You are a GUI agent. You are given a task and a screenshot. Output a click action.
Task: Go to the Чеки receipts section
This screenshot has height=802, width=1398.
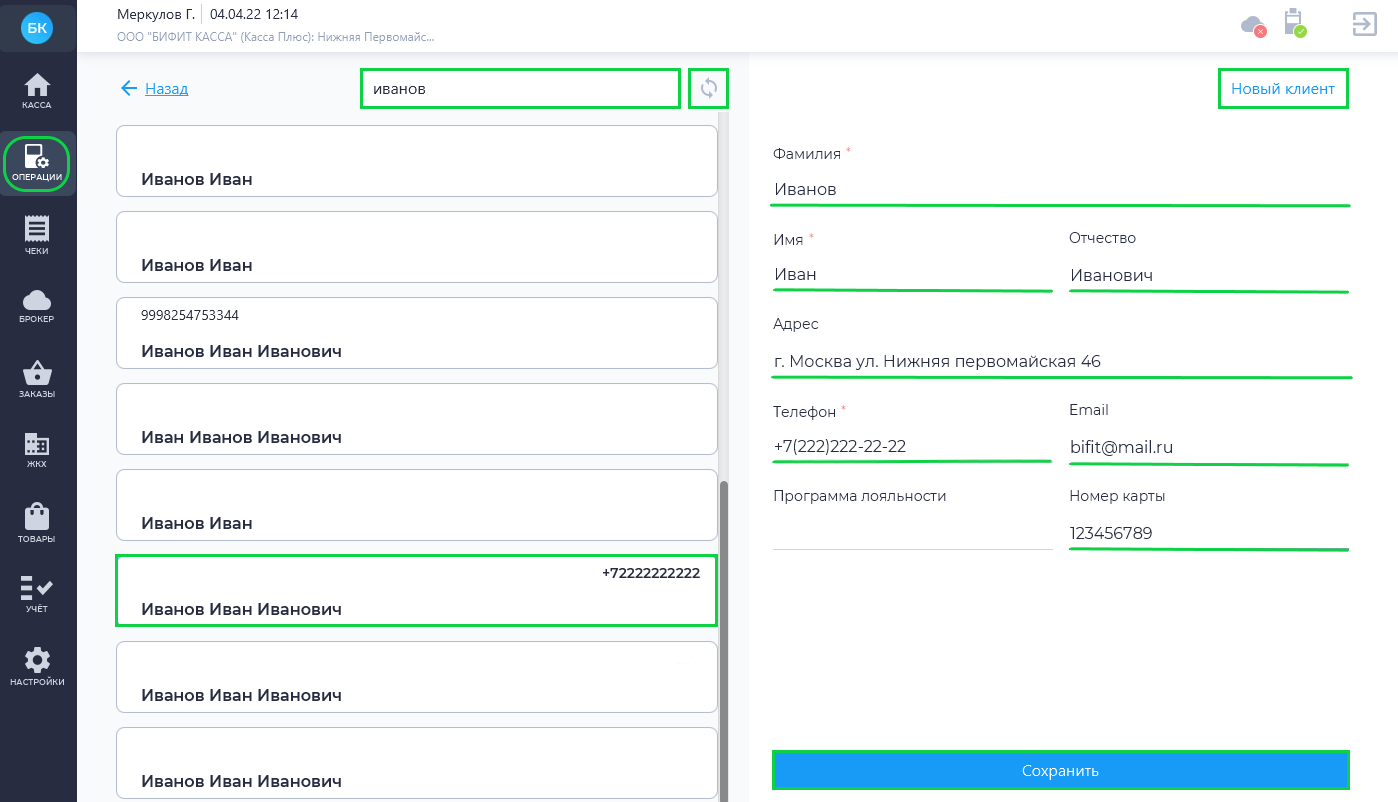pos(37,236)
